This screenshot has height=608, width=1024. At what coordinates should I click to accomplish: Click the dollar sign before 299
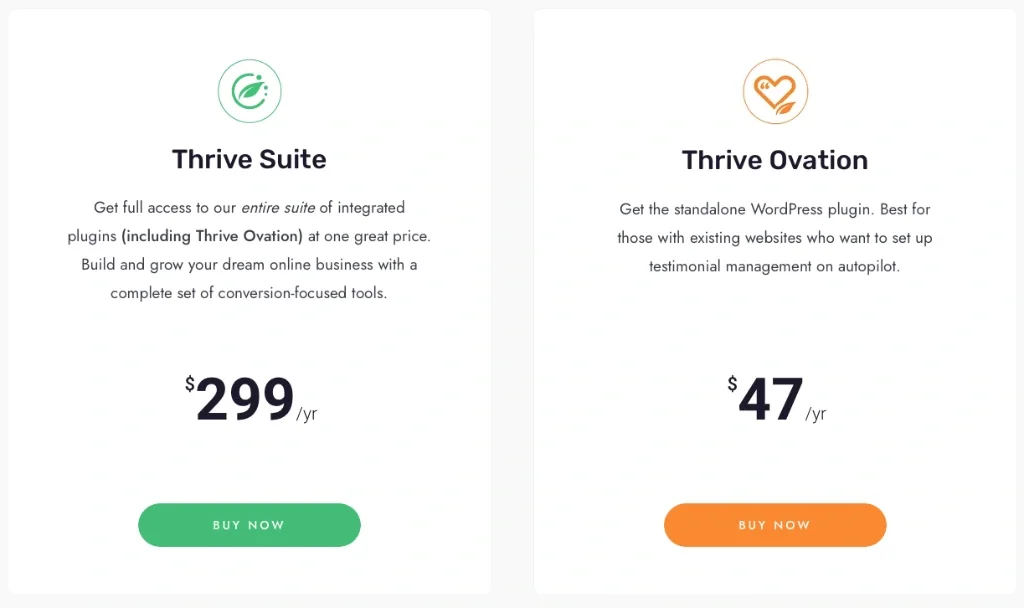point(190,383)
